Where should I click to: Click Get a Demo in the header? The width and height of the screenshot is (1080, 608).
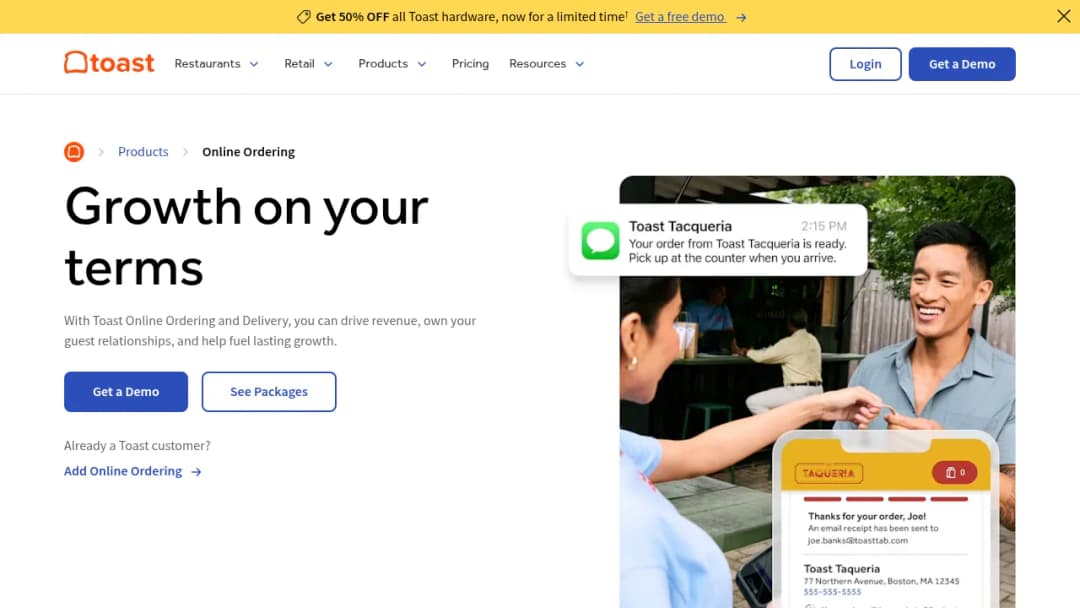pos(962,64)
